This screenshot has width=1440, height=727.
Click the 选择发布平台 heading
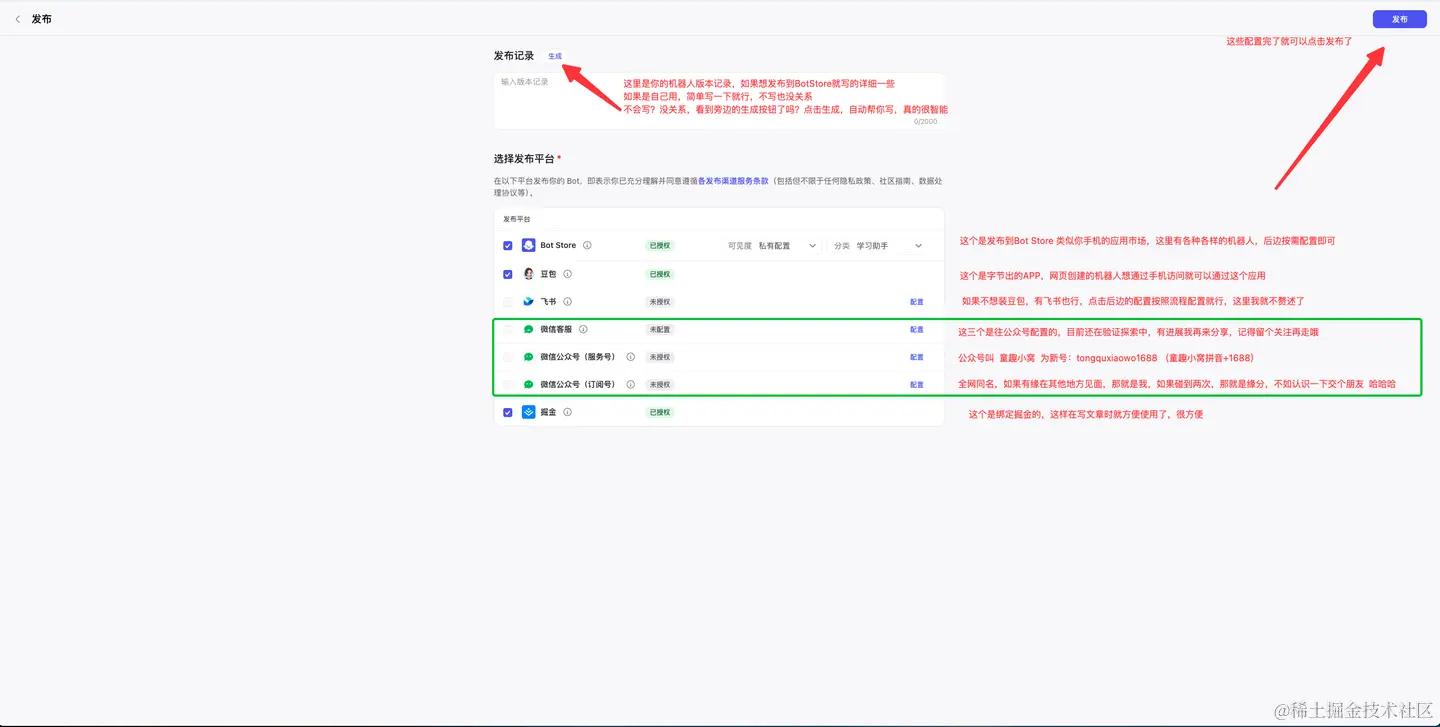(x=524, y=159)
